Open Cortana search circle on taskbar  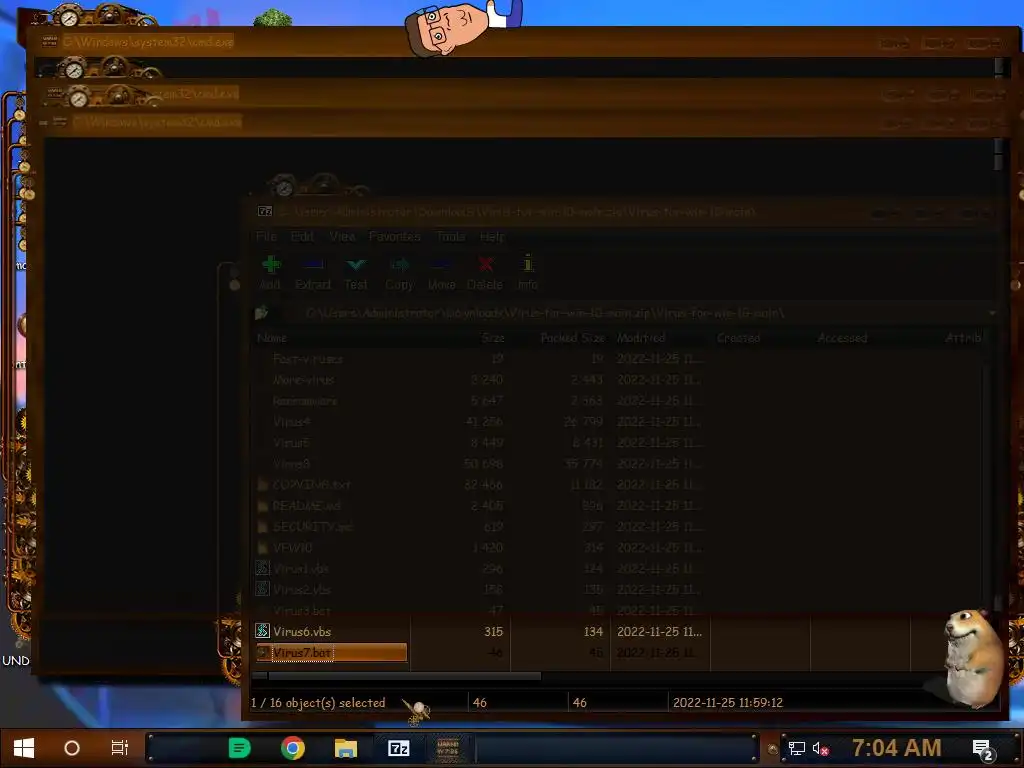point(72,748)
